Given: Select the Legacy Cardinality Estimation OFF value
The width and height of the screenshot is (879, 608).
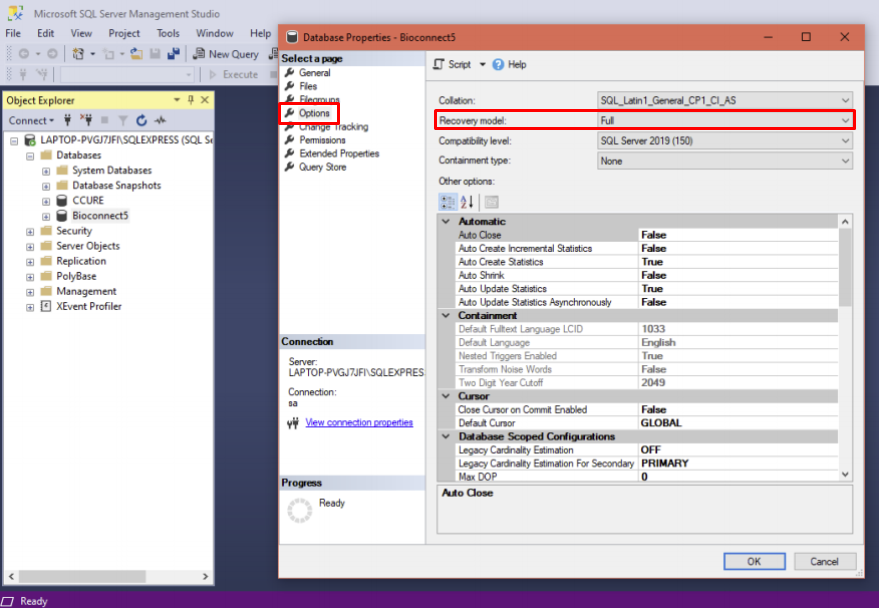Looking at the screenshot, I should [738, 450].
